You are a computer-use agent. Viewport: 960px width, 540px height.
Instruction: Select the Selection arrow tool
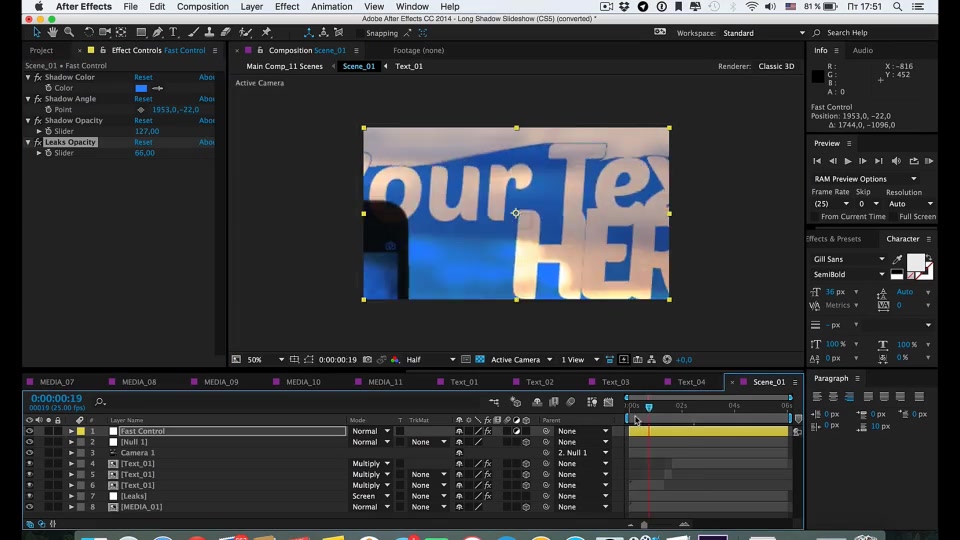pyautogui.click(x=37, y=32)
